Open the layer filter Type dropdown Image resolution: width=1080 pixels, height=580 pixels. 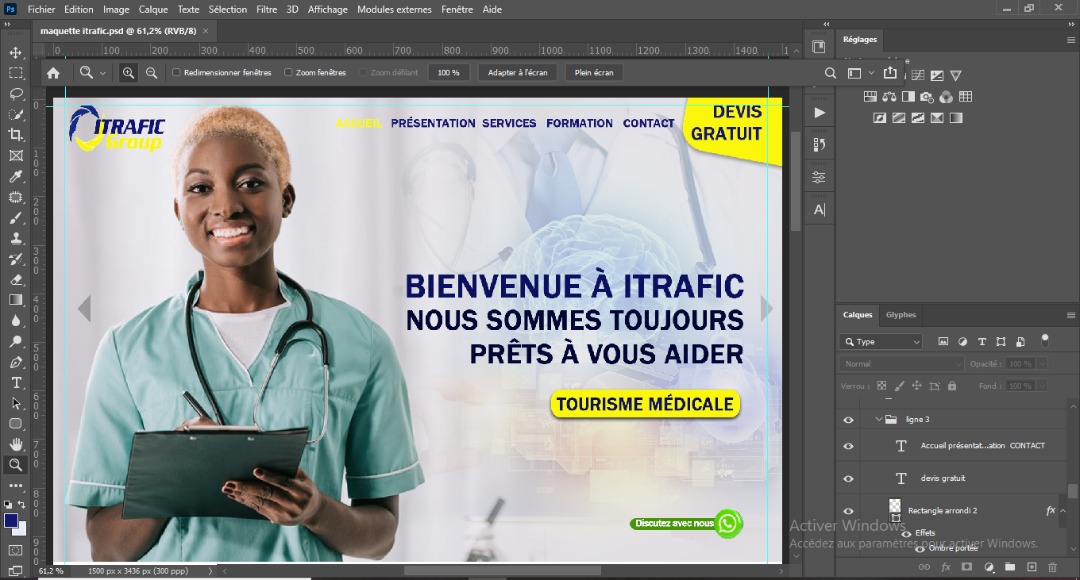(881, 342)
